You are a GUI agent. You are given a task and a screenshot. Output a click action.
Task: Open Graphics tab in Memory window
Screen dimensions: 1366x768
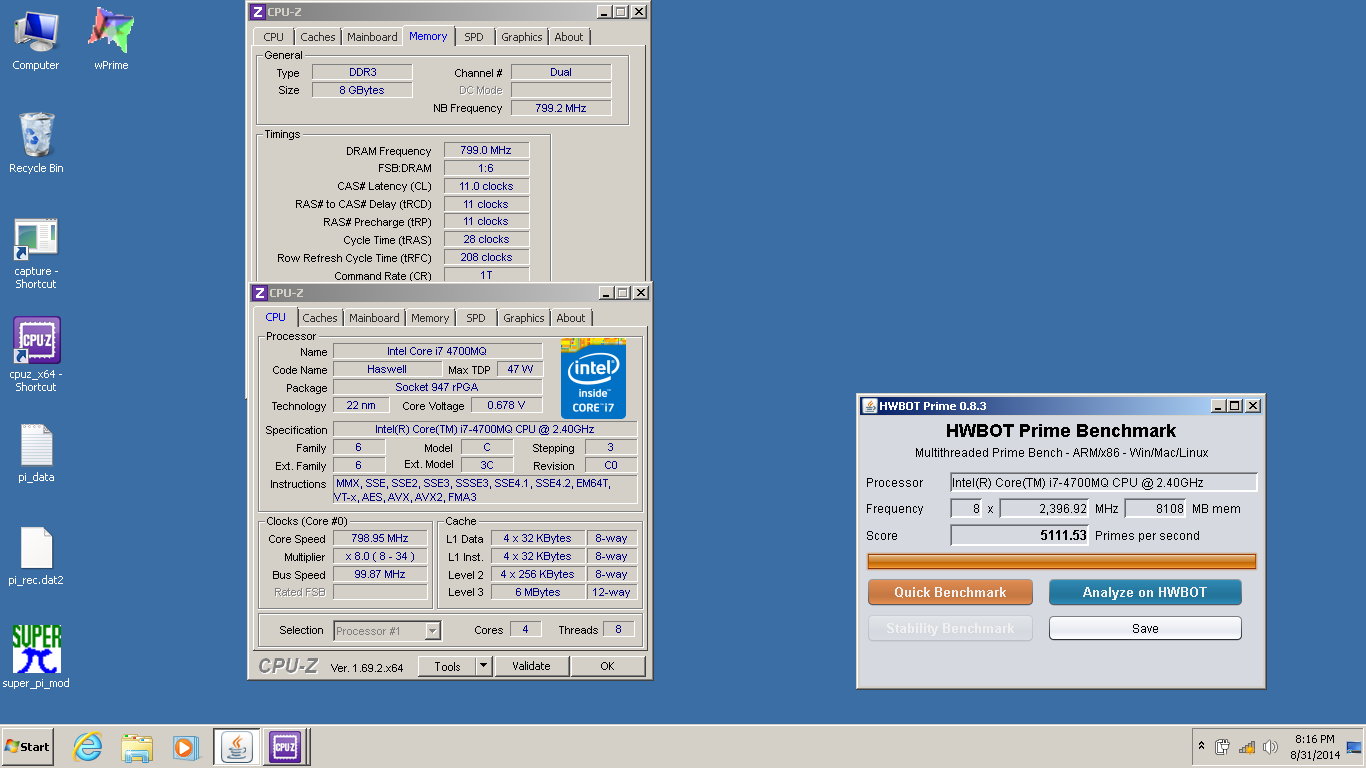[x=522, y=37]
